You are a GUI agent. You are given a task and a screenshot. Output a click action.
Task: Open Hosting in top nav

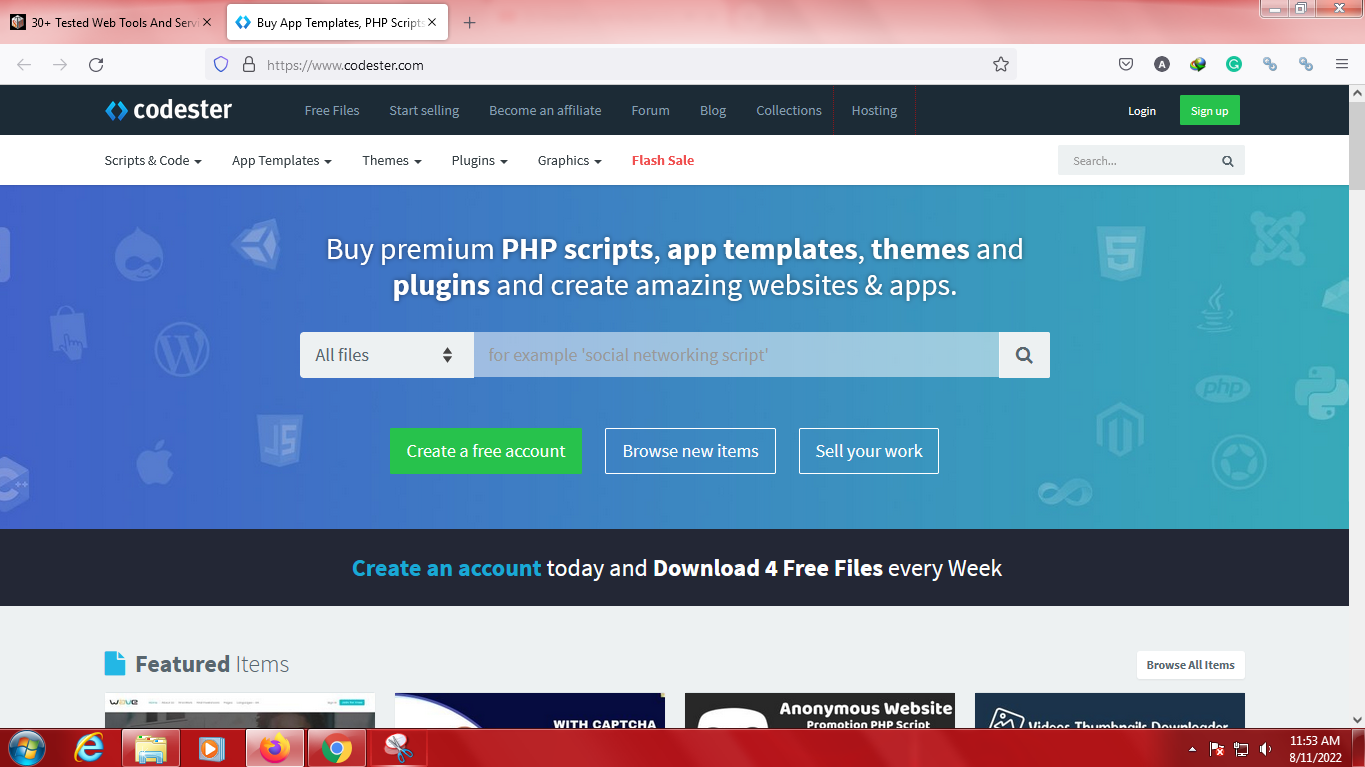874,110
